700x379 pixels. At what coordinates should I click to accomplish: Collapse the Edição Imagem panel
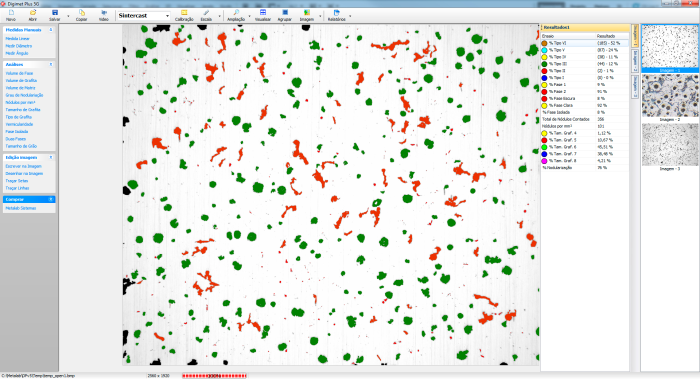pyautogui.click(x=51, y=158)
